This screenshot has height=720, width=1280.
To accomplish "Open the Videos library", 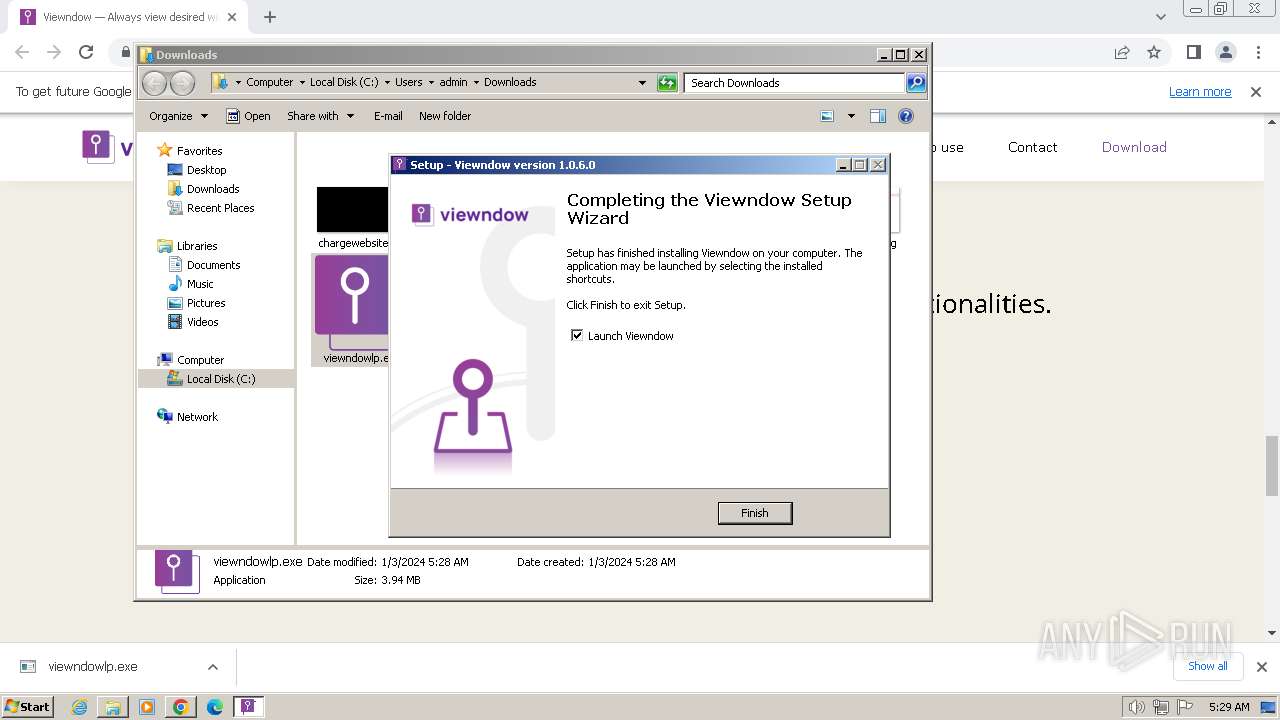I will 202,322.
